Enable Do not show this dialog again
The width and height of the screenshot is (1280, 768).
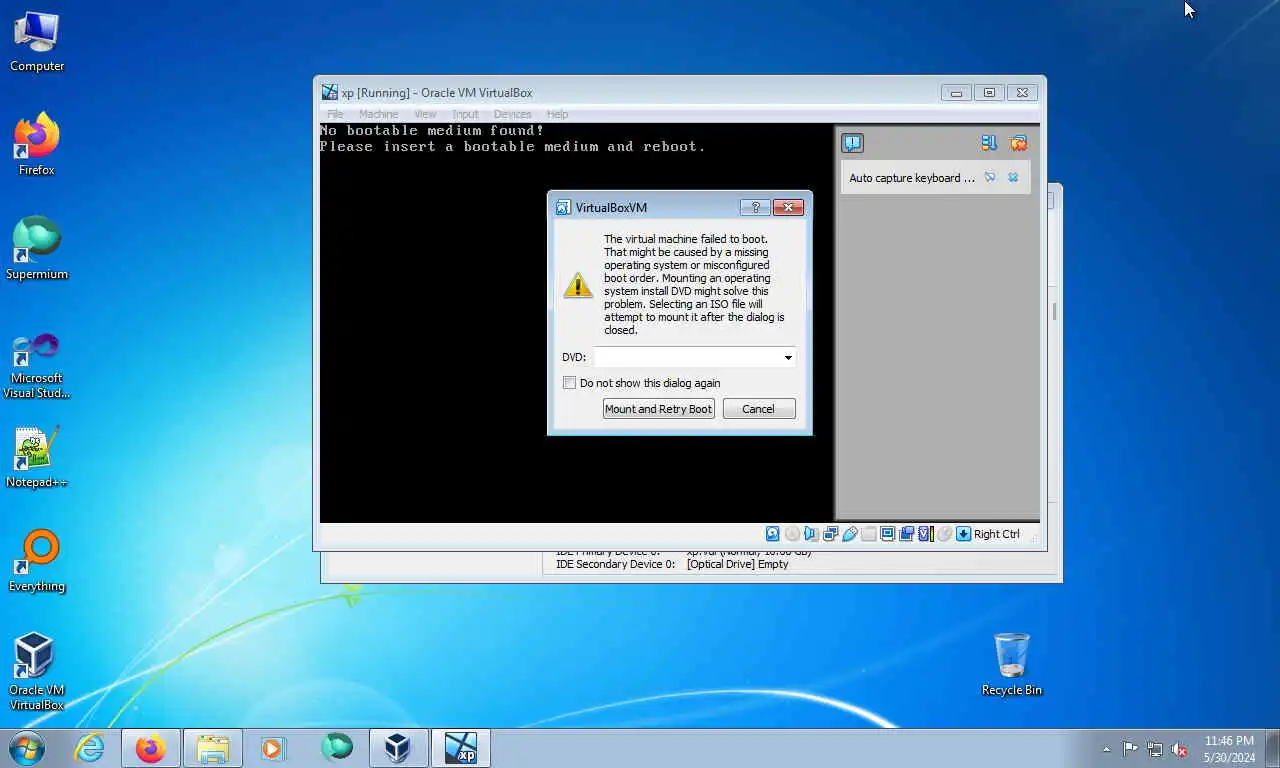point(570,383)
